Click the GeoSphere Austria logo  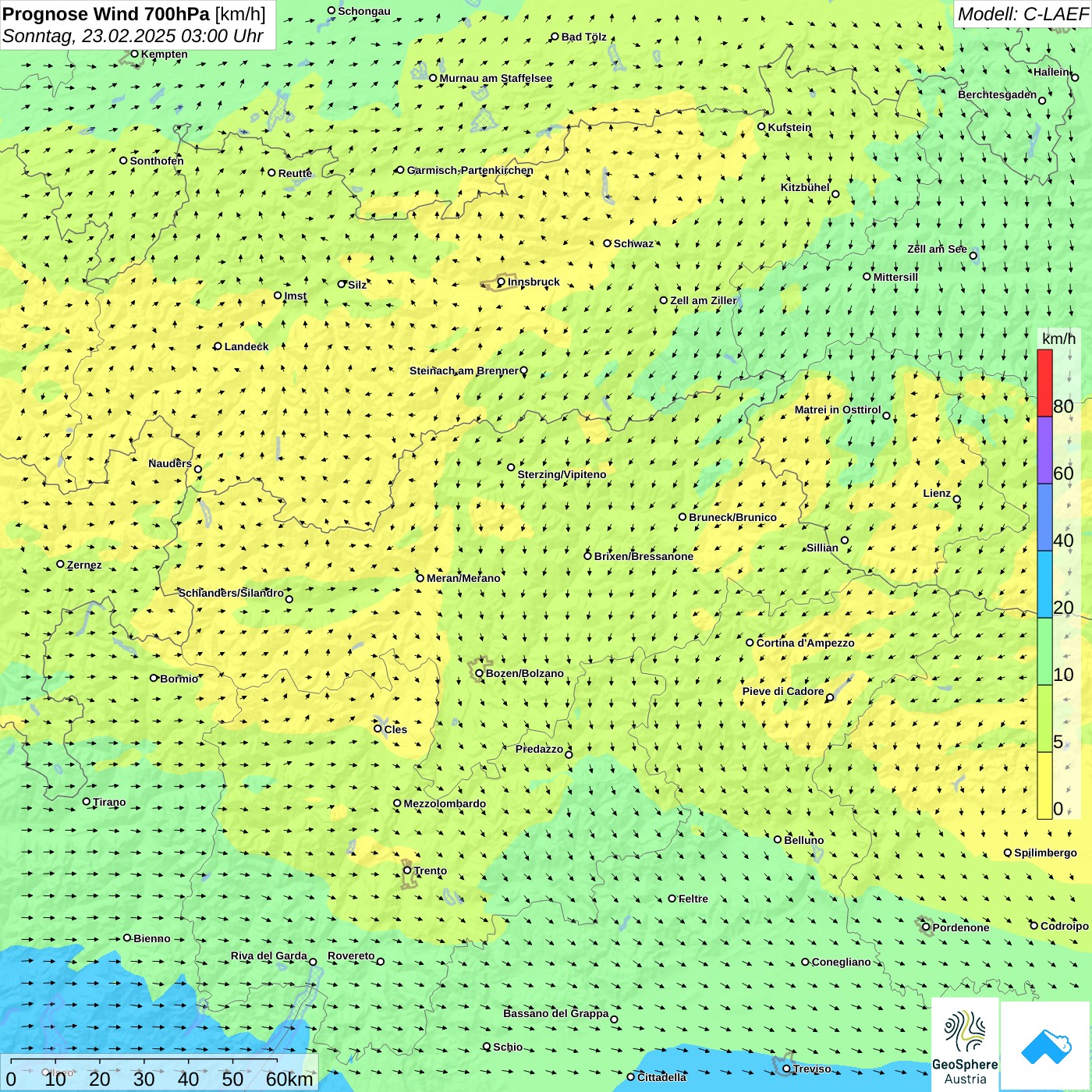coord(965,1044)
